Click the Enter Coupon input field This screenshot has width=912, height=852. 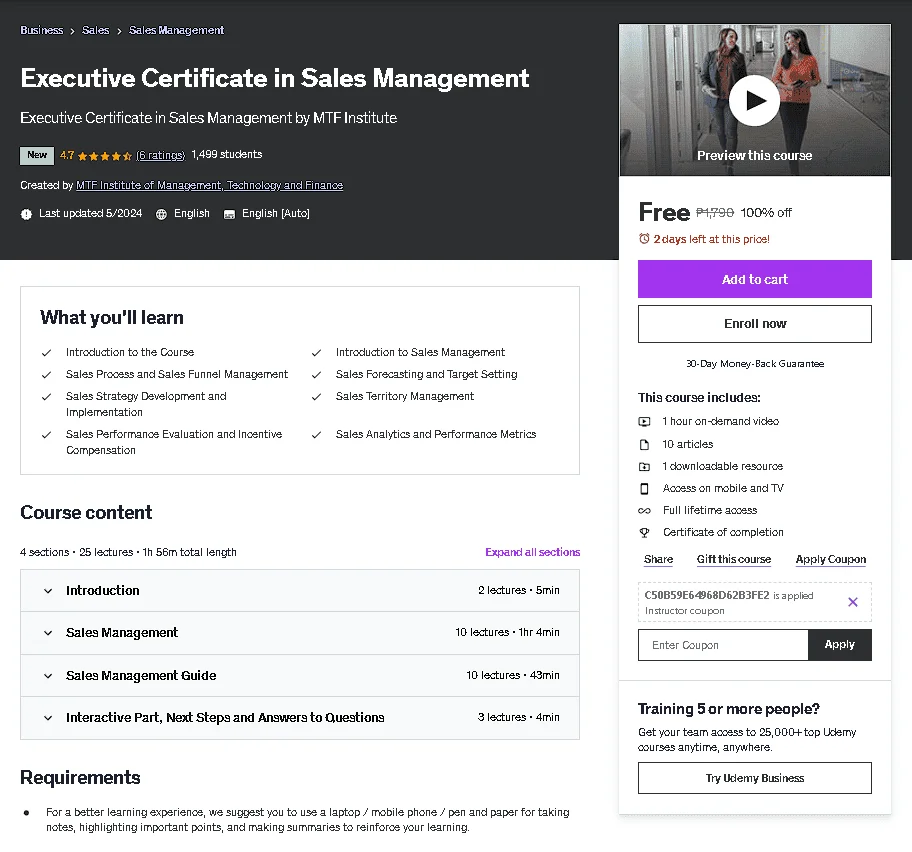[x=723, y=645]
